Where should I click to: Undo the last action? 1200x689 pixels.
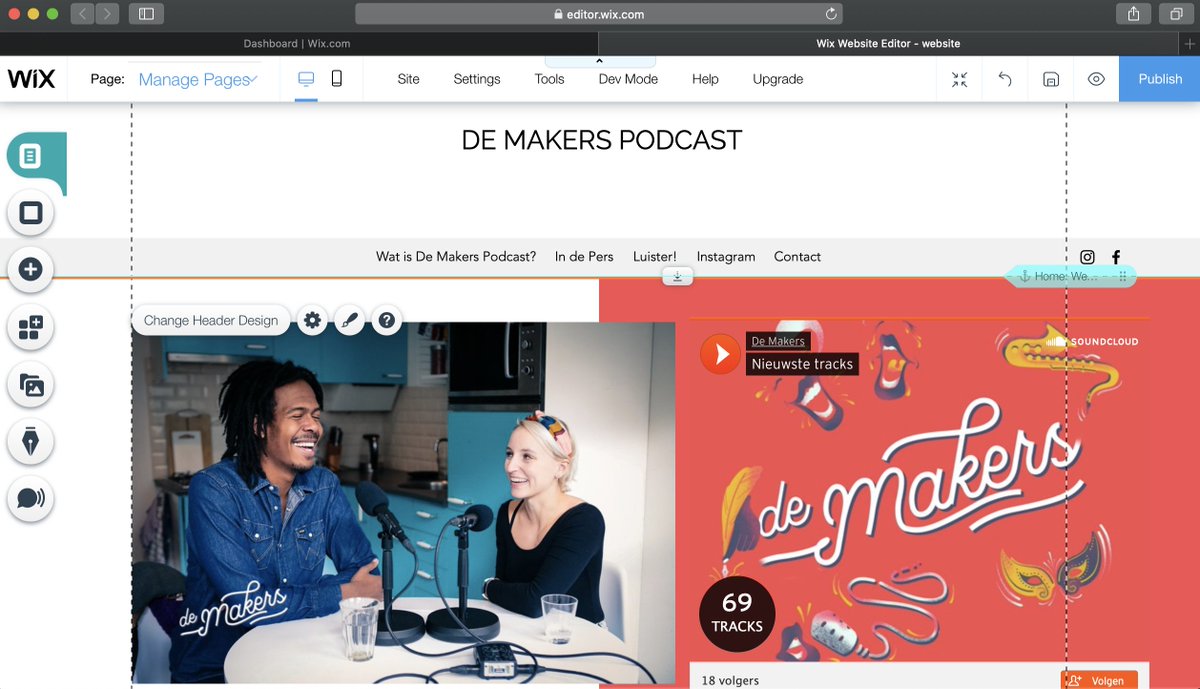pos(1005,79)
